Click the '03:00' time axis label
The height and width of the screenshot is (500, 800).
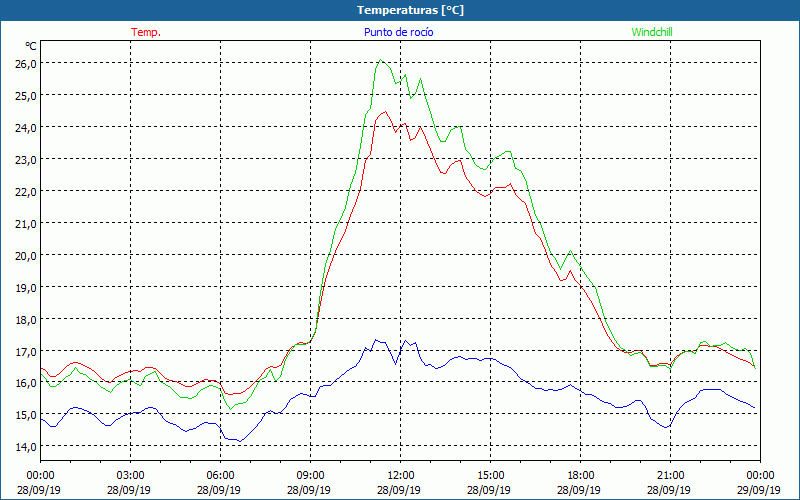(x=130, y=476)
